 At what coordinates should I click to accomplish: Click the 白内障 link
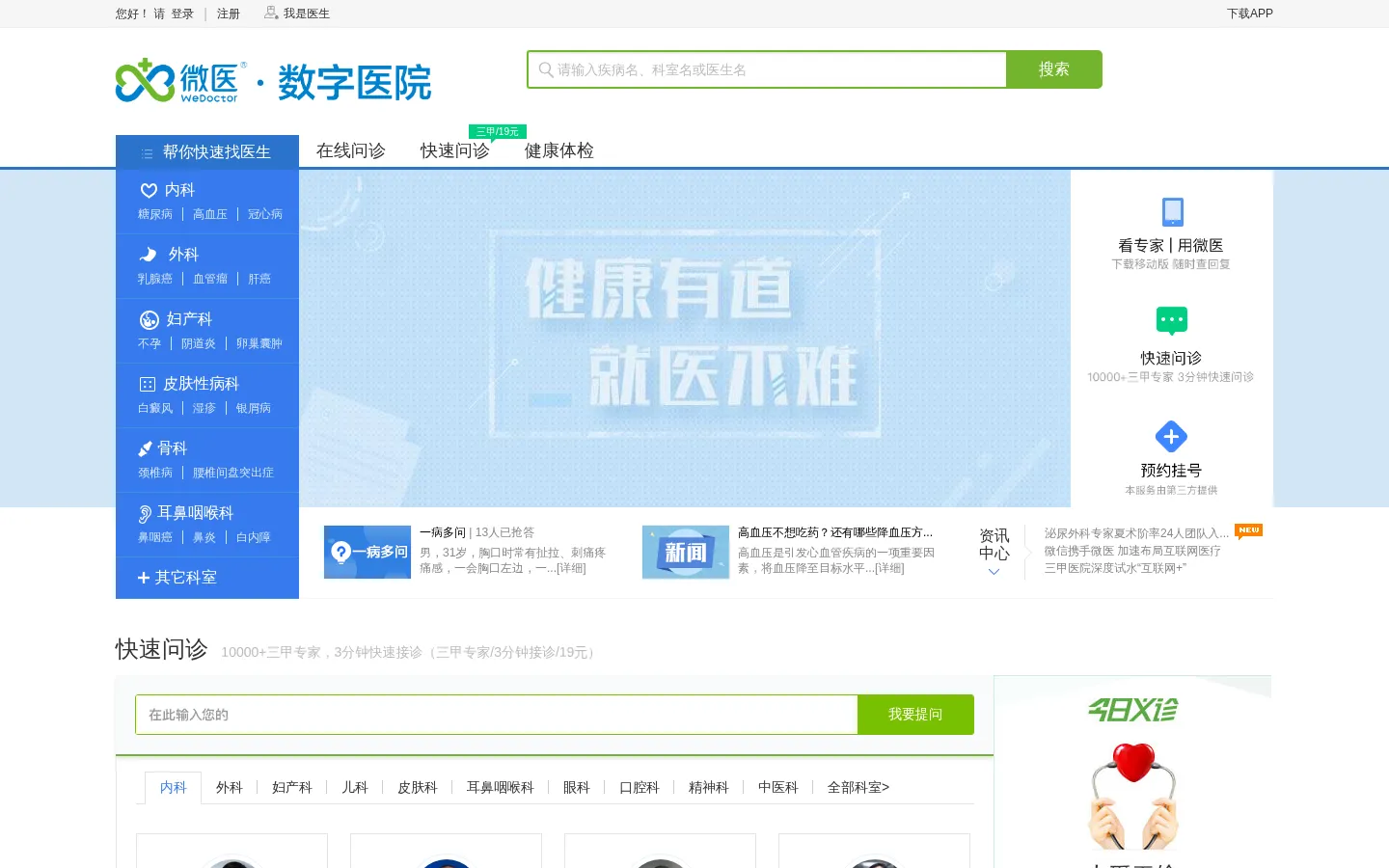pyautogui.click(x=254, y=537)
